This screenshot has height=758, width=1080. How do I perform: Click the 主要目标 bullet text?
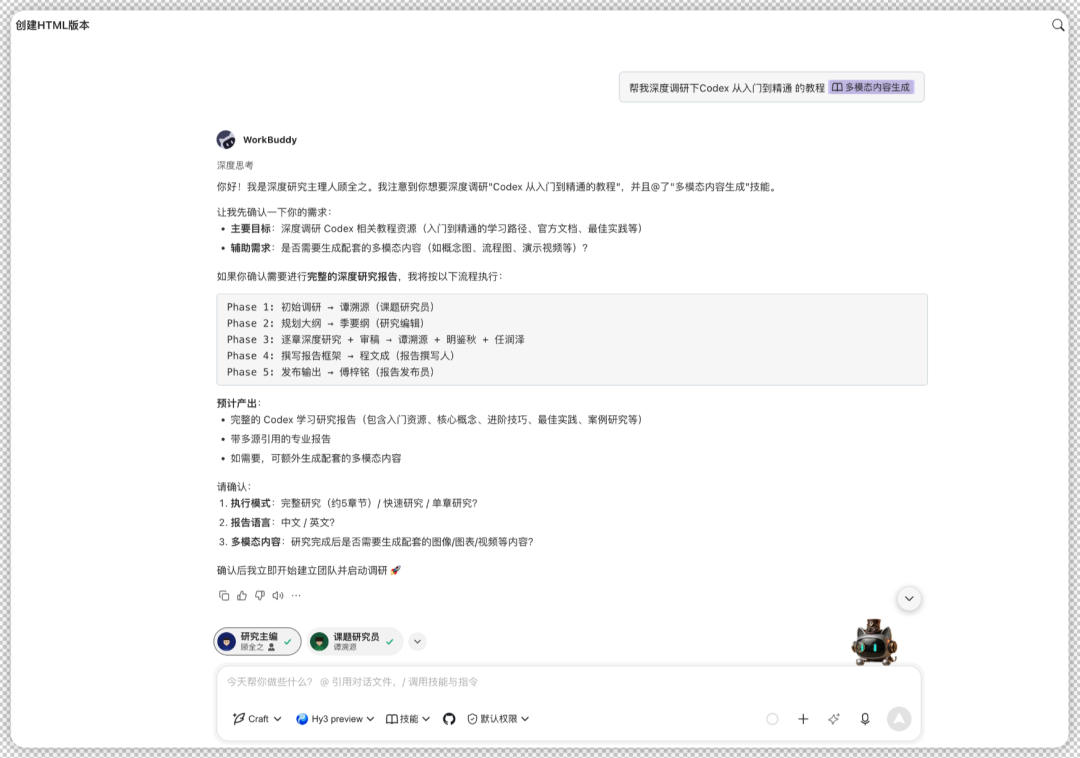click(437, 229)
